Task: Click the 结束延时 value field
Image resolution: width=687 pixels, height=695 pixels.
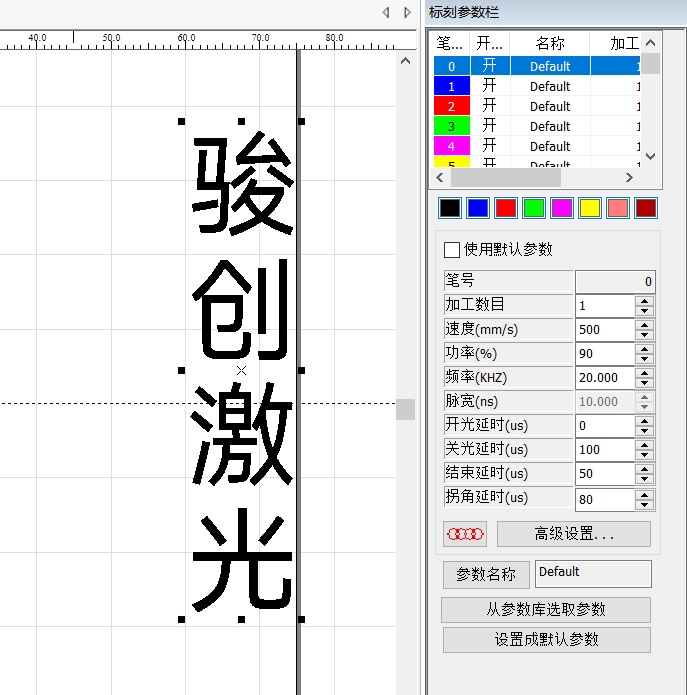Action: point(605,473)
